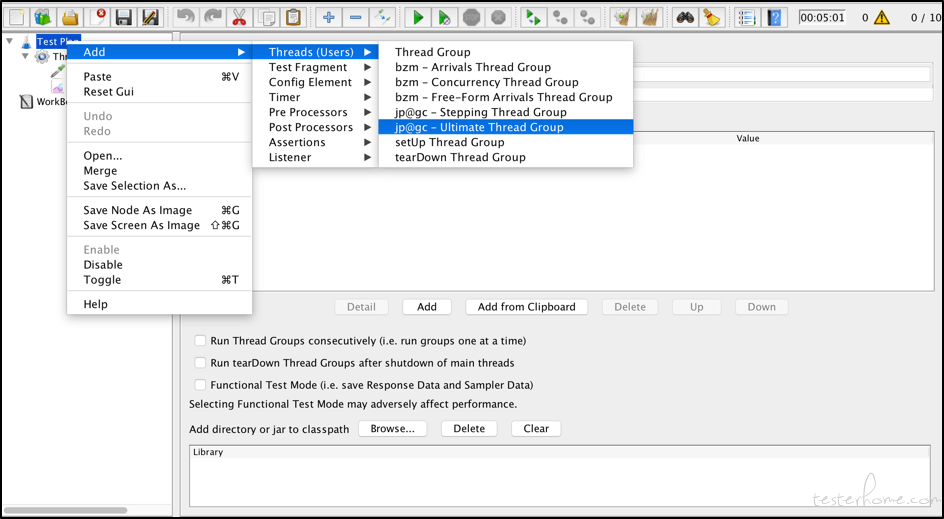The height and width of the screenshot is (519, 944).
Task: Click the Add from Clipboard button
Action: [526, 307]
